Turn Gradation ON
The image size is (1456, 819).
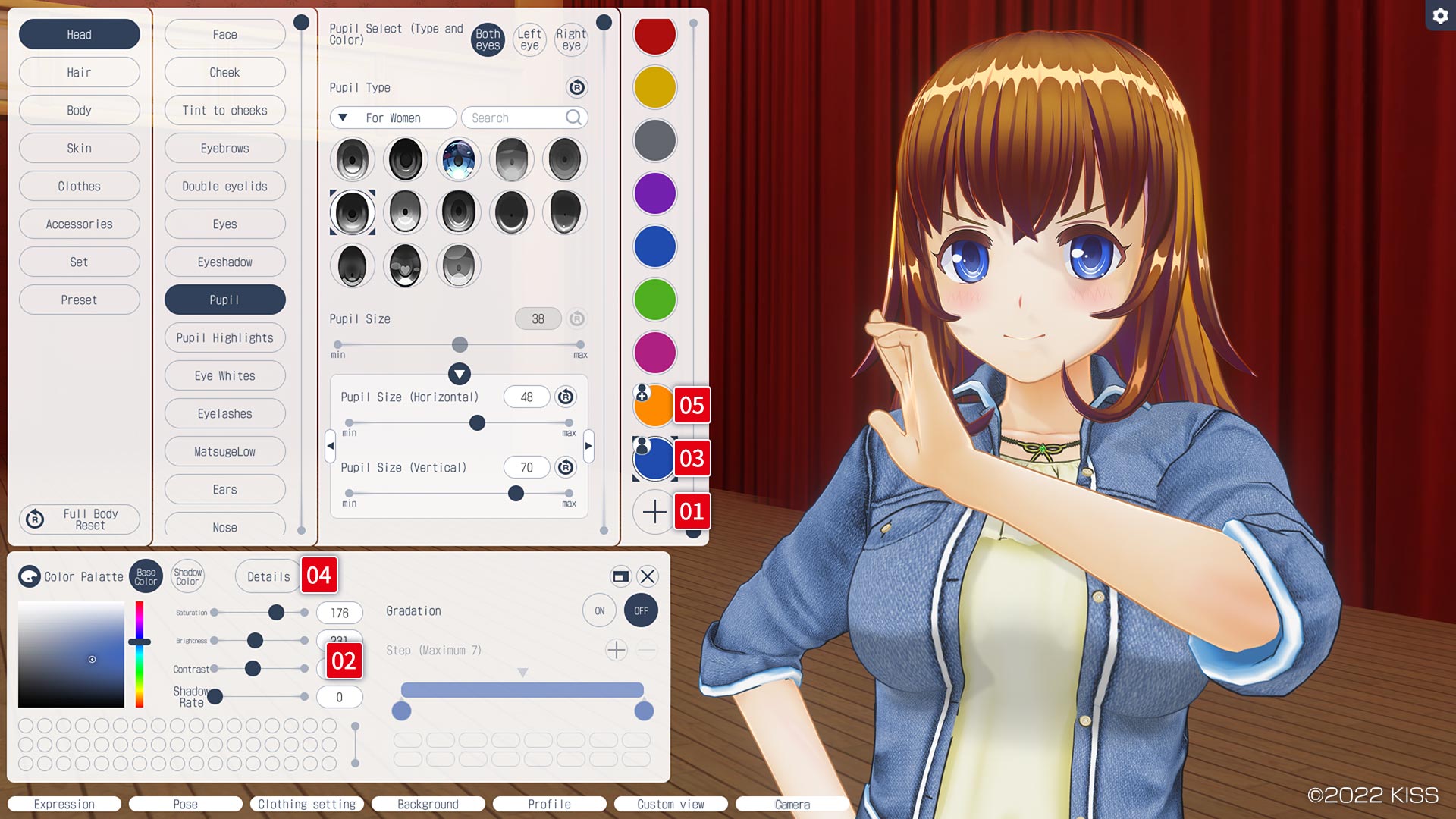(x=599, y=610)
